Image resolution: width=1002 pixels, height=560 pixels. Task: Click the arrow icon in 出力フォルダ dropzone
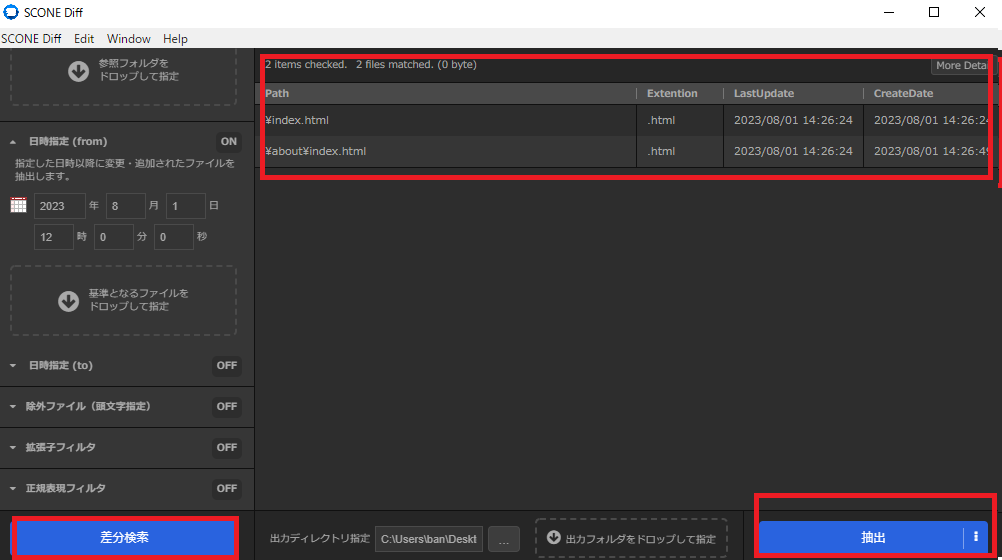click(554, 538)
